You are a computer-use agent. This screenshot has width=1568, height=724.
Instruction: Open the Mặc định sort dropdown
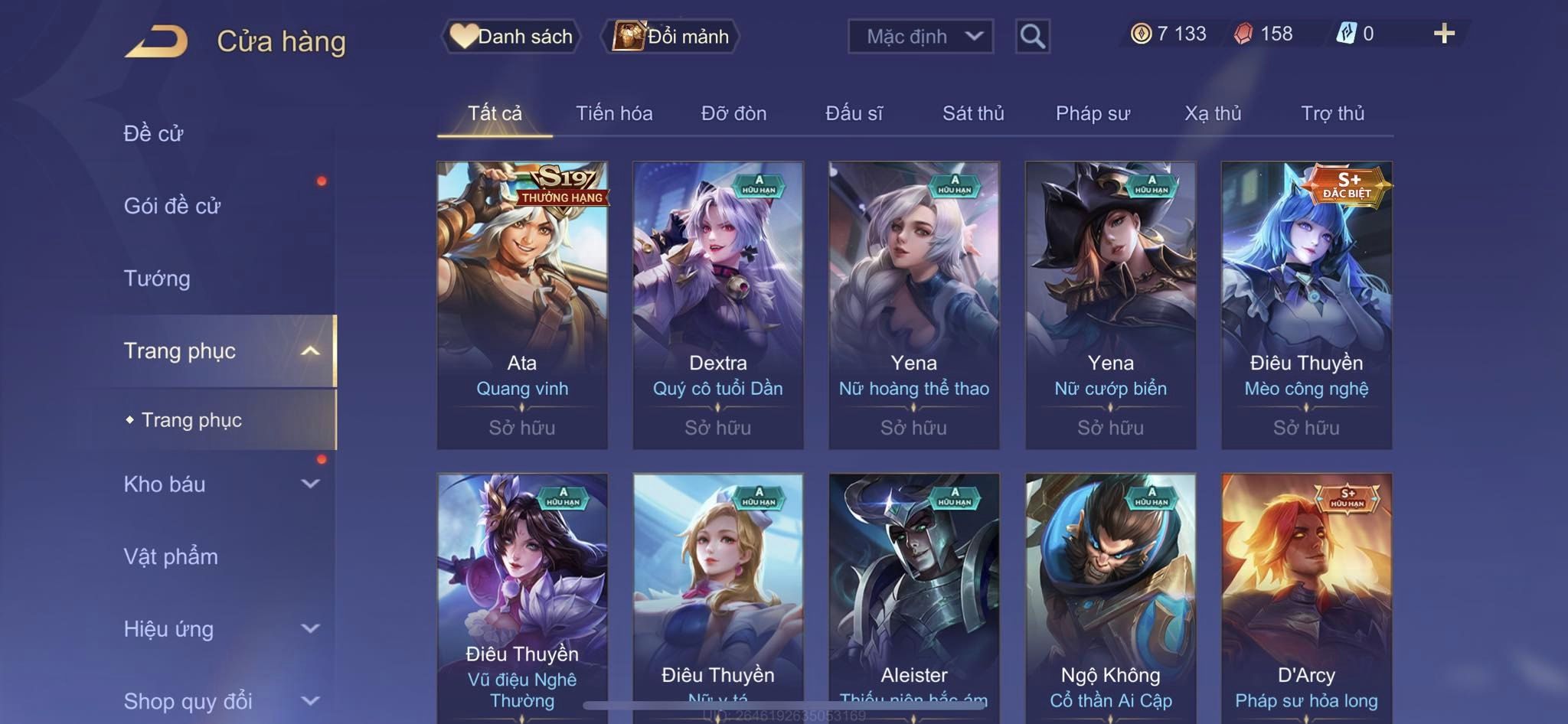(920, 36)
